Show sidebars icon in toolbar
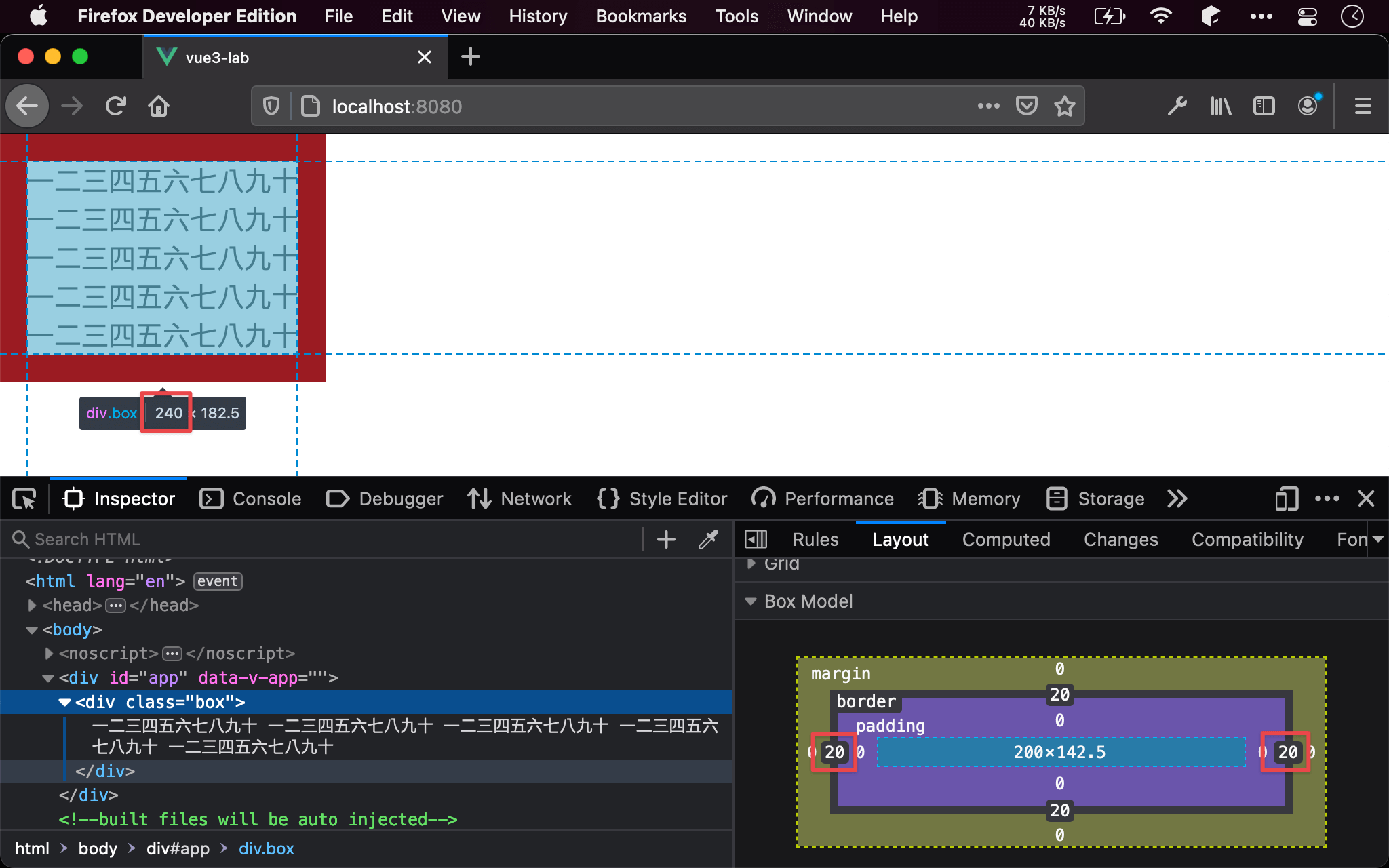 (1264, 106)
